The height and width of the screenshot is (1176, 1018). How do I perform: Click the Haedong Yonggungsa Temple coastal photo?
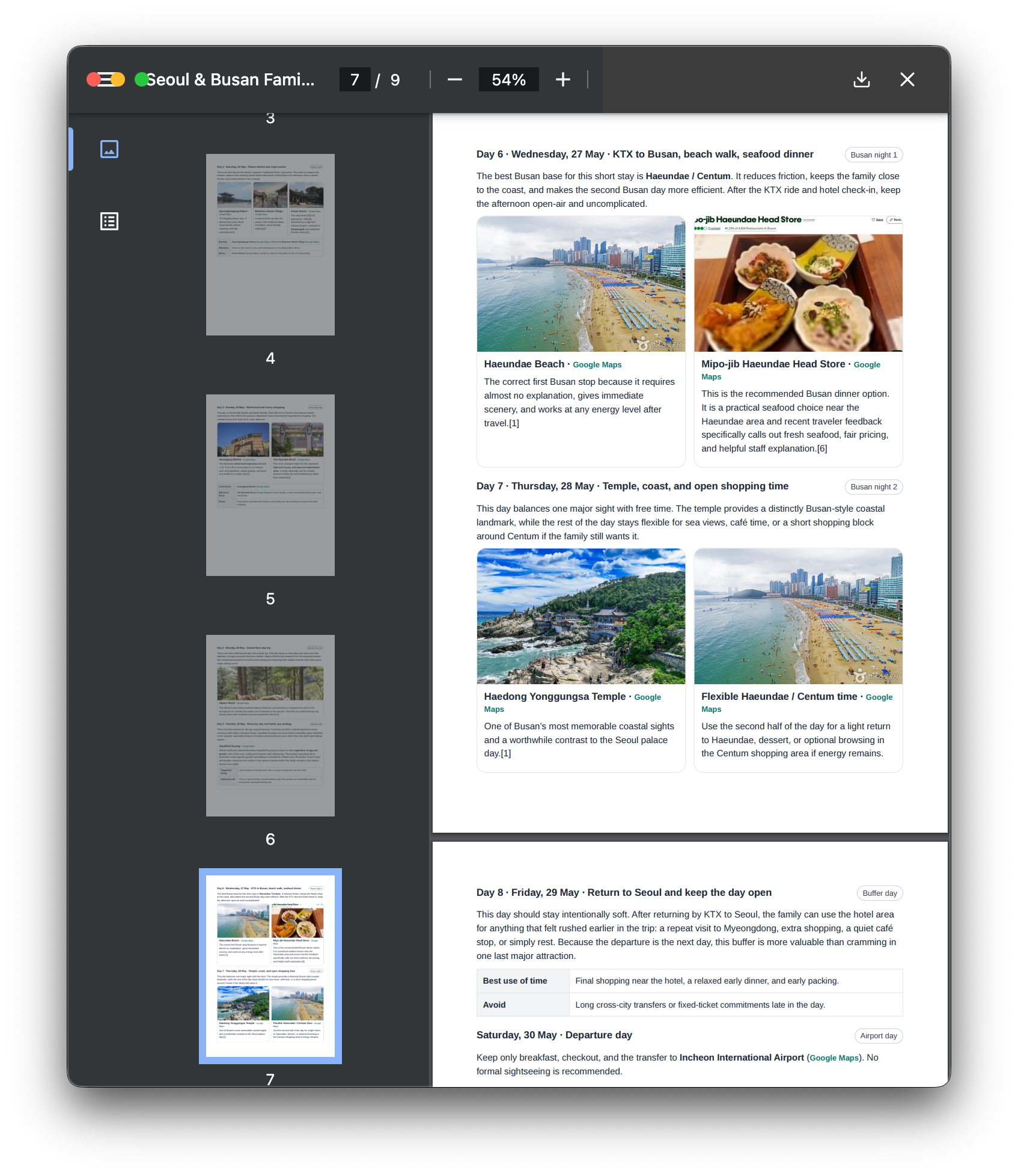(x=581, y=616)
